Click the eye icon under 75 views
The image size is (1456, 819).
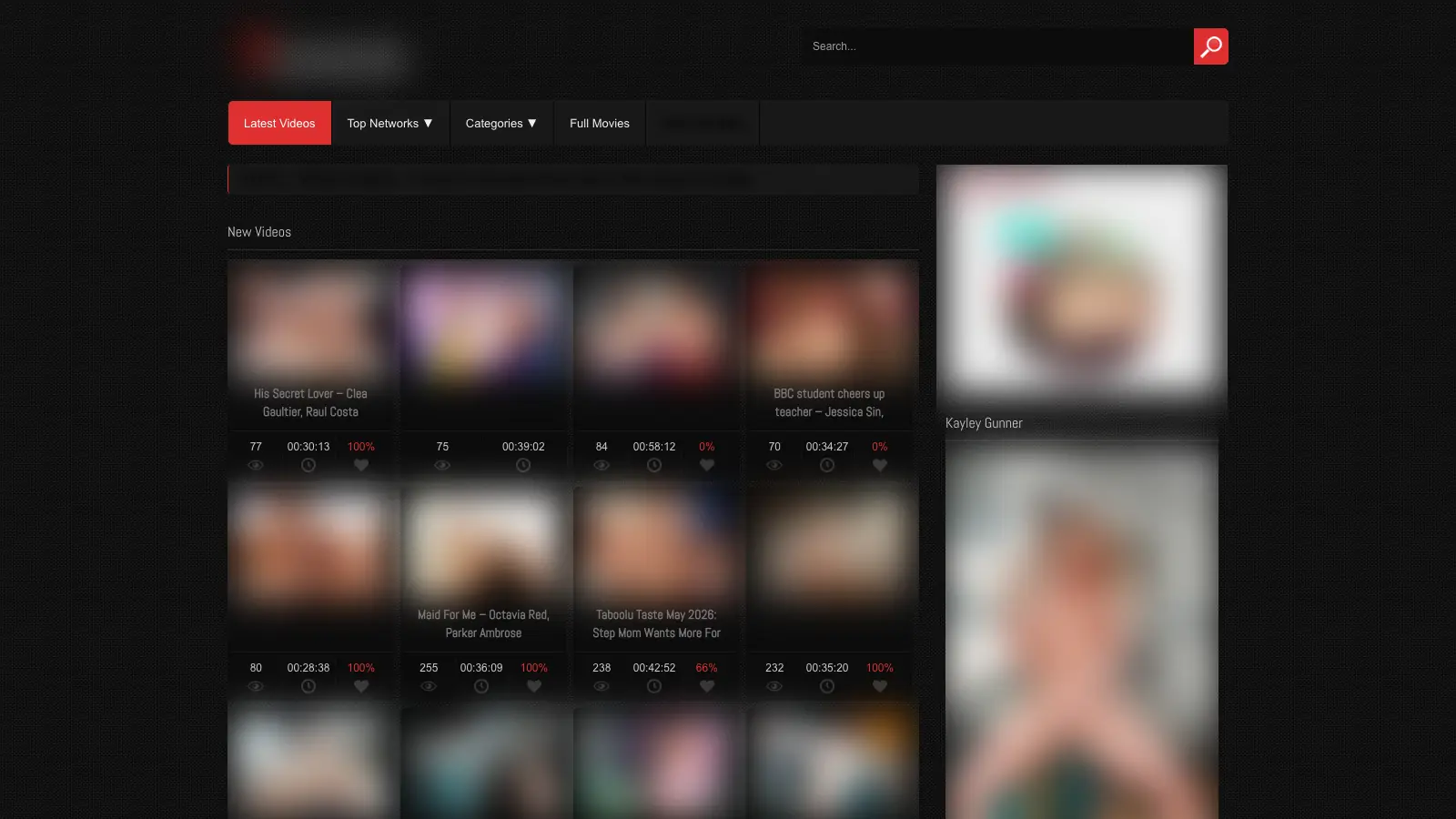coord(442,465)
